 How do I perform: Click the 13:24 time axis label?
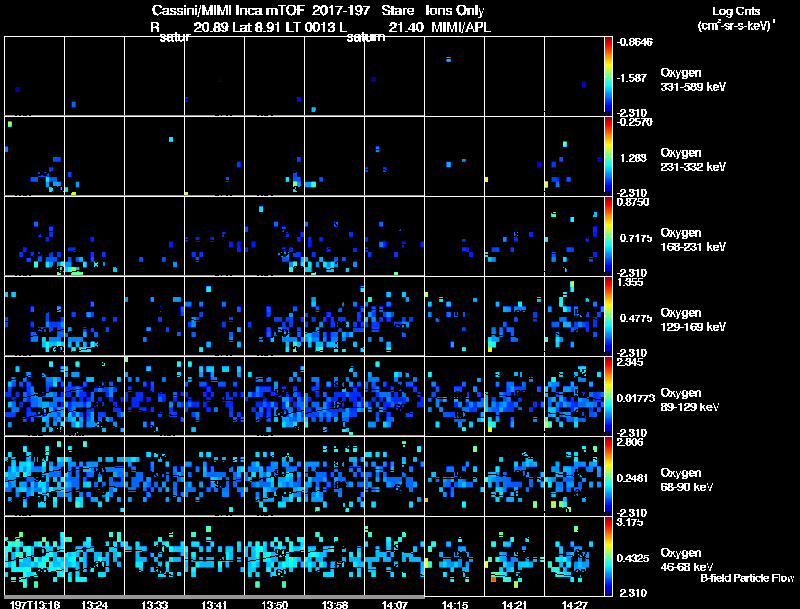94,605
